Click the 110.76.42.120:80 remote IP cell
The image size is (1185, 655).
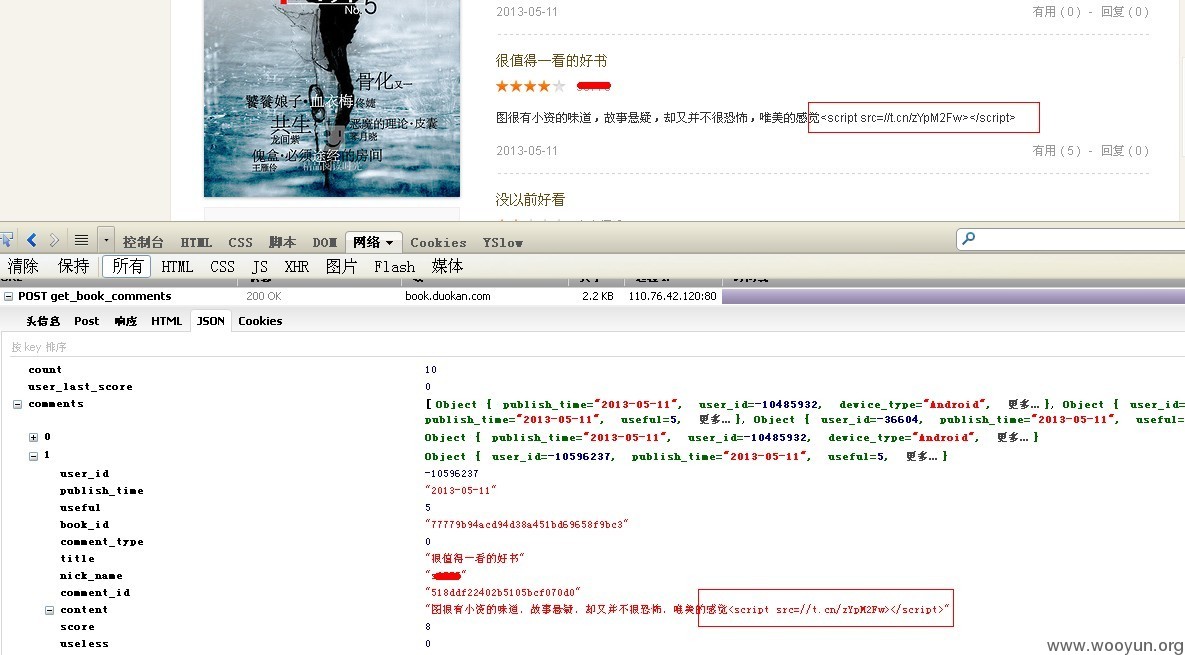(672, 296)
